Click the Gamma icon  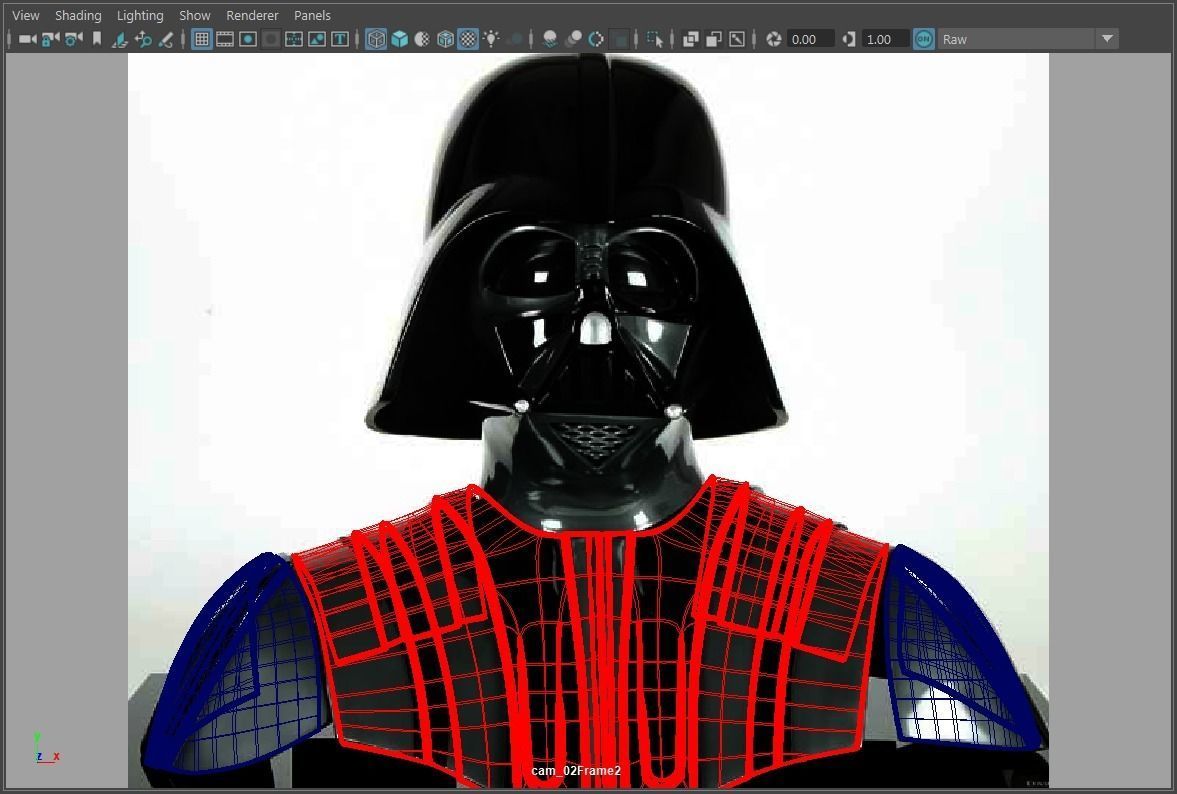[848, 39]
